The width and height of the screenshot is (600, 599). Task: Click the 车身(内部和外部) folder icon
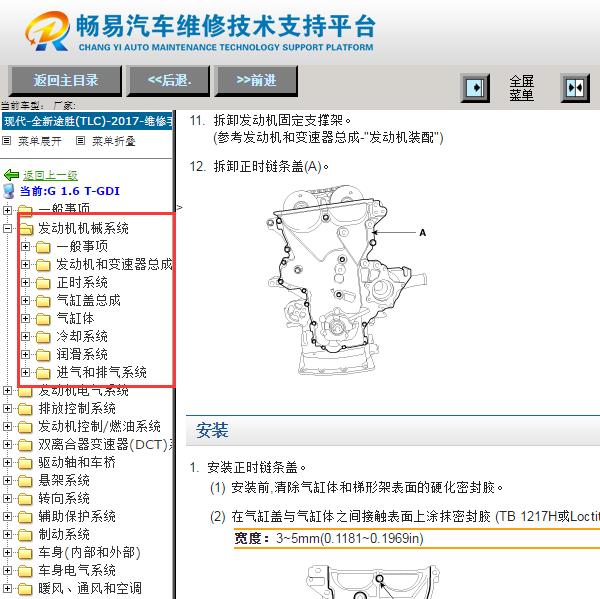[26, 553]
